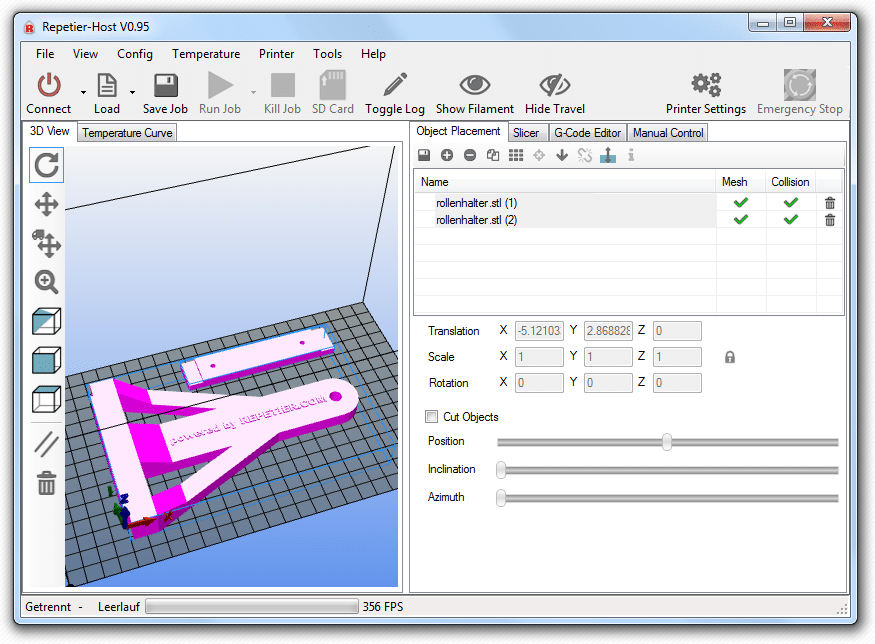Screen dimensions: 875x644
Task: Select rollenhalter.stl (2) in object list
Action: (565, 220)
